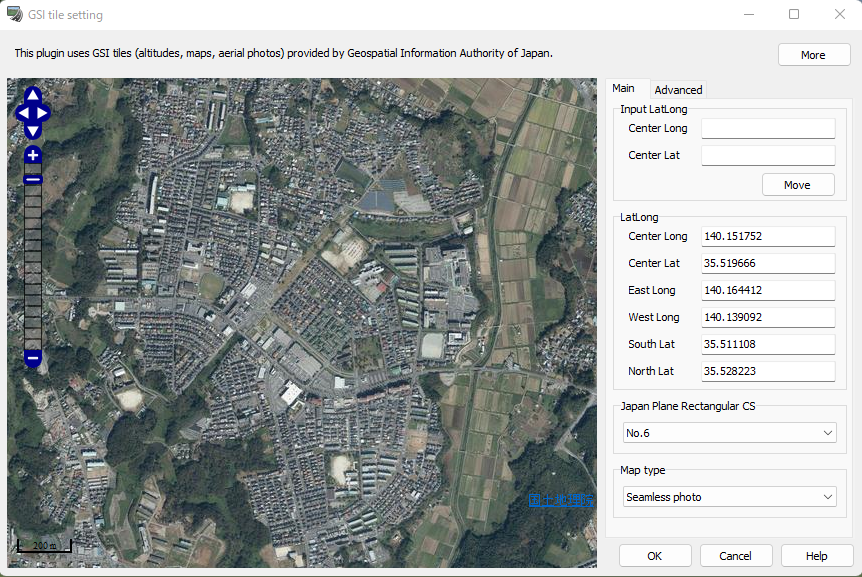Zoom in with the plus button
Viewport: 862px width, 577px height.
(33, 156)
